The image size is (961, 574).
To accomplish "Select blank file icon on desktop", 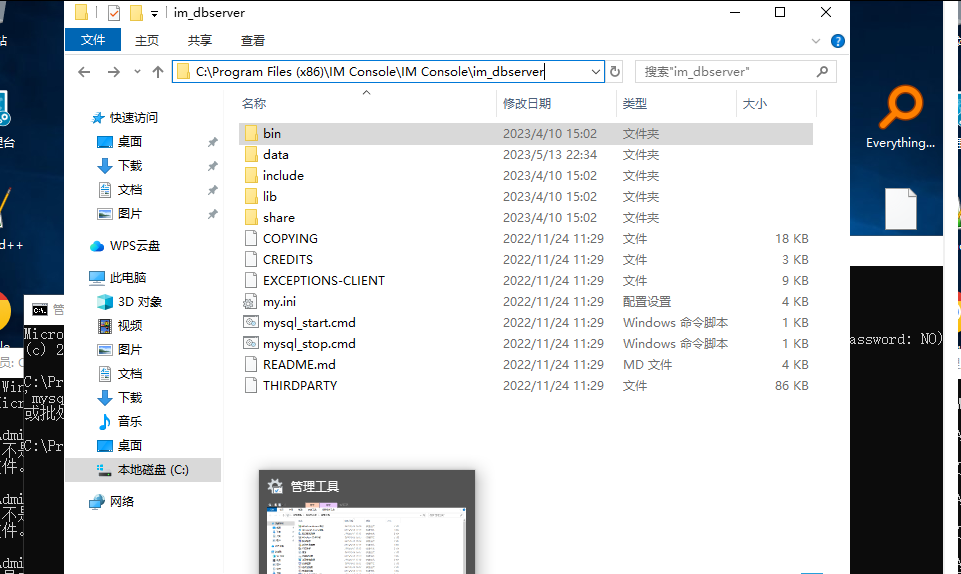I will 900,209.
